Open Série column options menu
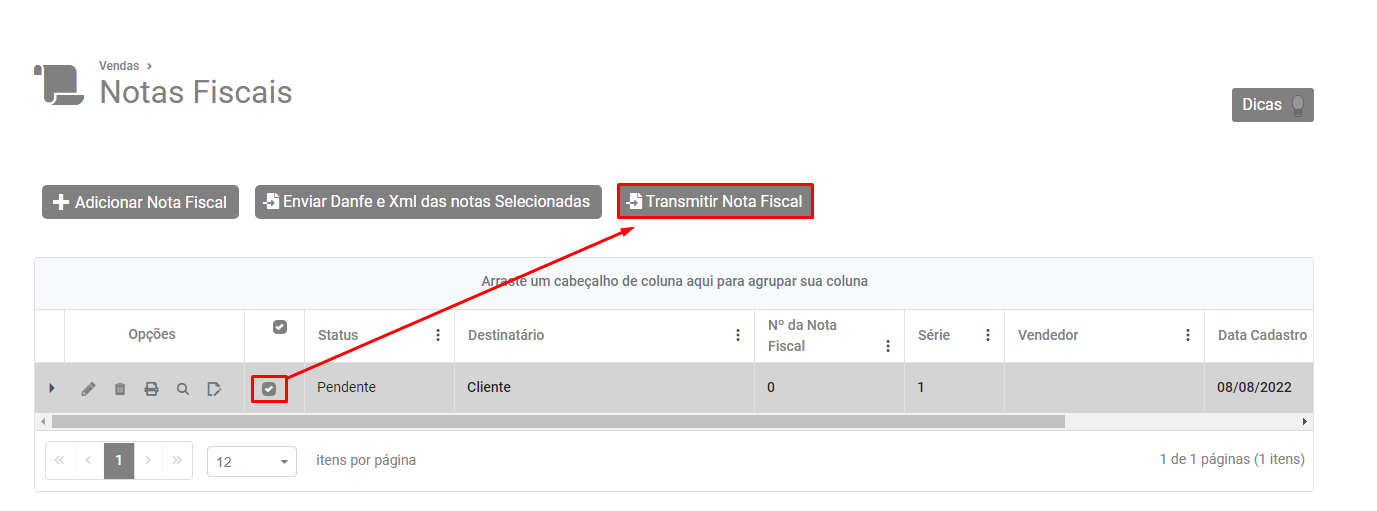This screenshot has width=1377, height=511. click(x=987, y=335)
